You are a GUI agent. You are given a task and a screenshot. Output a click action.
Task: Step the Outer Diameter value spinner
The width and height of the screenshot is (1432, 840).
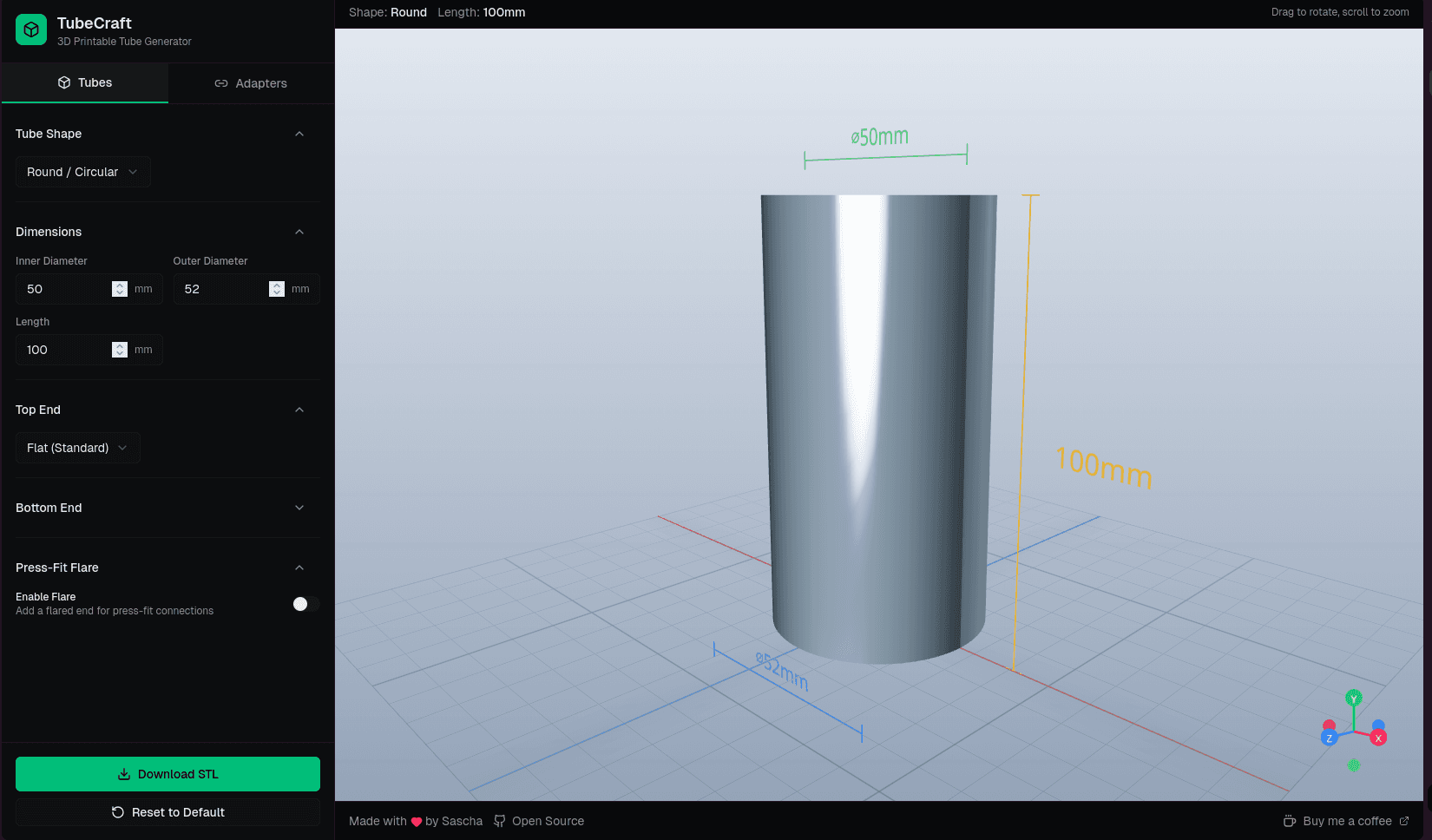click(x=277, y=289)
